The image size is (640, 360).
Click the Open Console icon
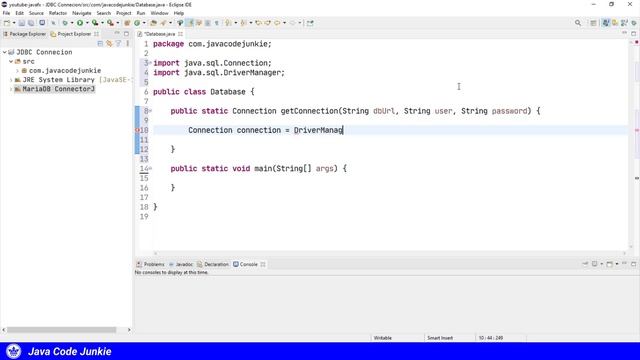609,264
